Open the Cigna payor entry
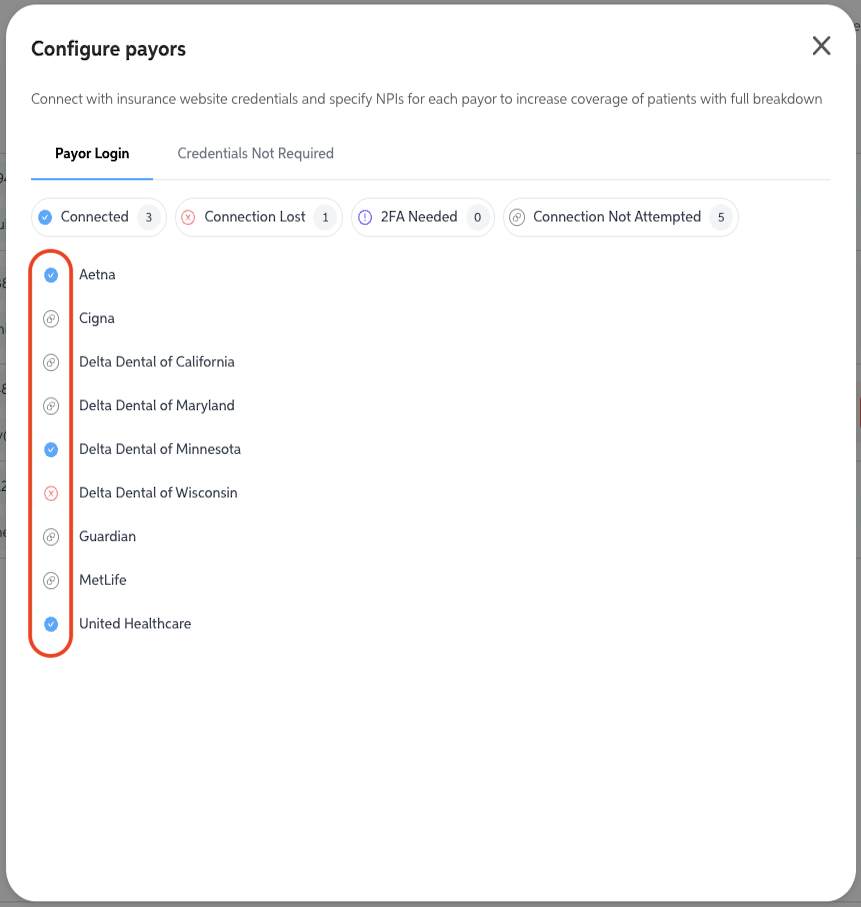 tap(97, 319)
